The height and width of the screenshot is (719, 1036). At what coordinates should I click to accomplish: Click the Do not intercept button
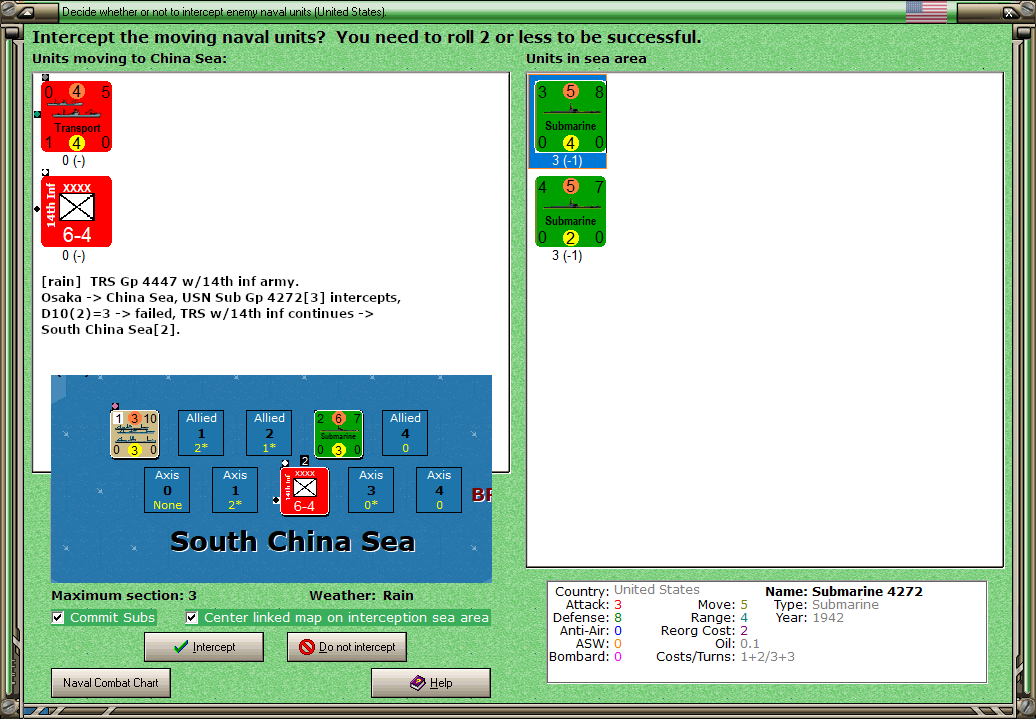tap(347, 647)
